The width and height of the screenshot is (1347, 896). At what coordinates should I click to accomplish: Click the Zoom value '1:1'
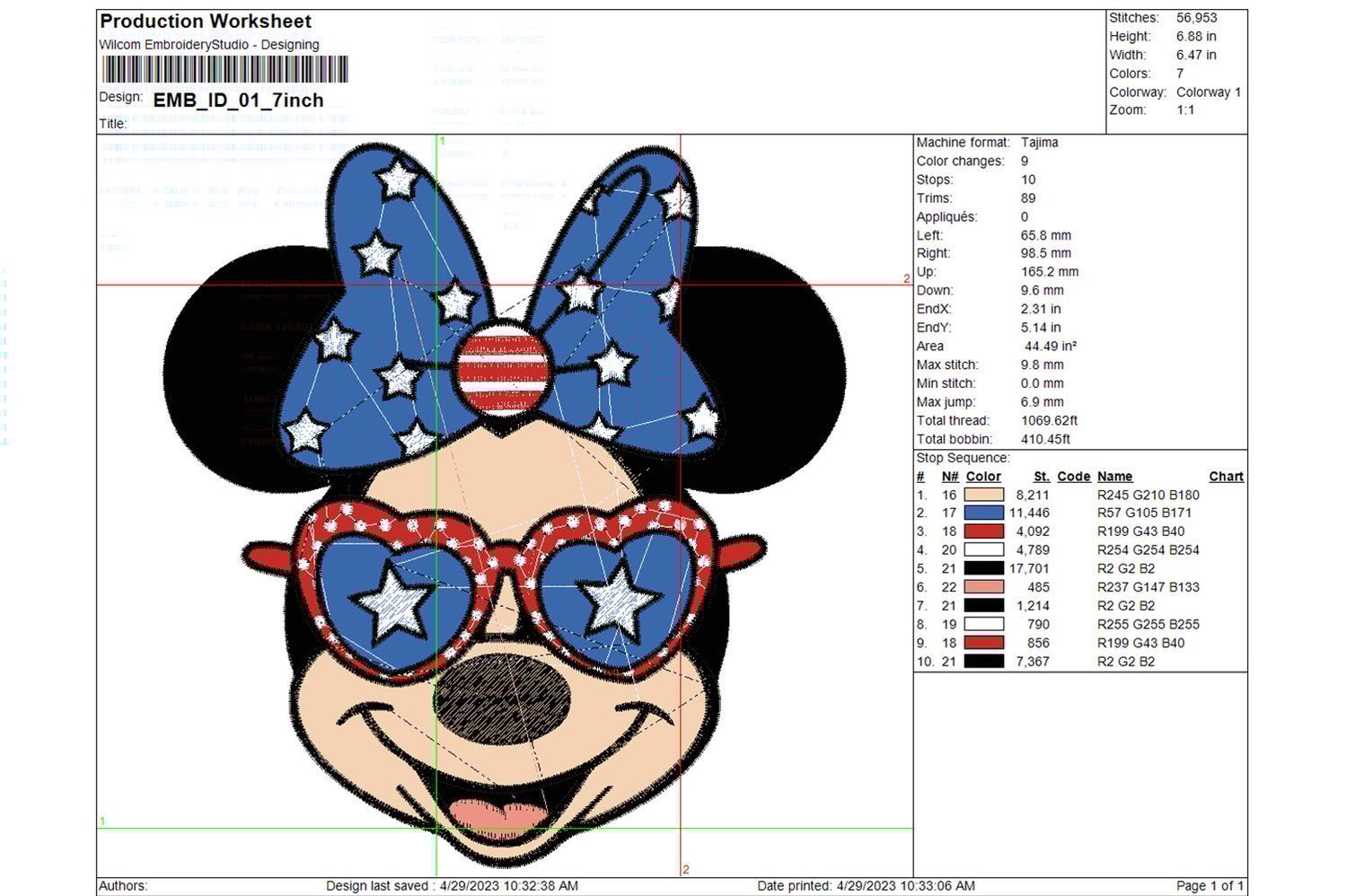(1185, 110)
